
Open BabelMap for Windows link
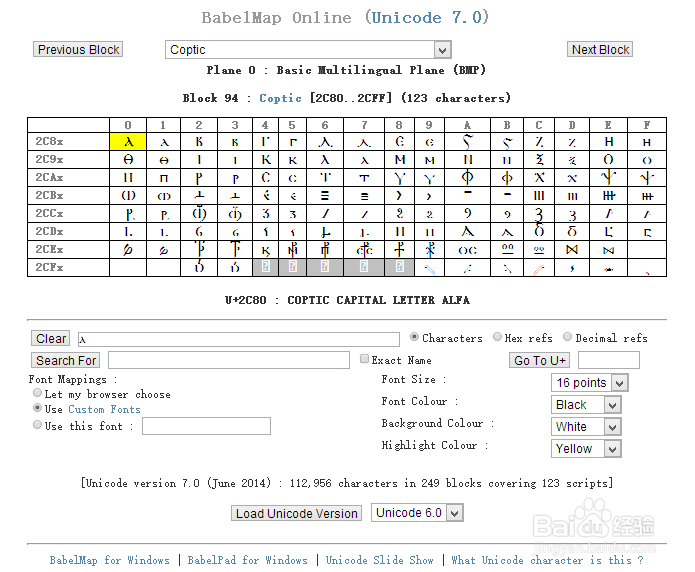tap(109, 560)
